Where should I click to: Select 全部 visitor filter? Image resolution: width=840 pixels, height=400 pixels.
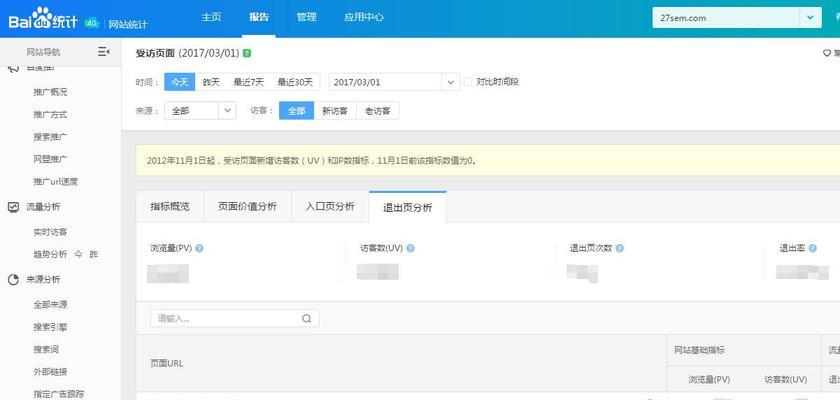[296, 111]
